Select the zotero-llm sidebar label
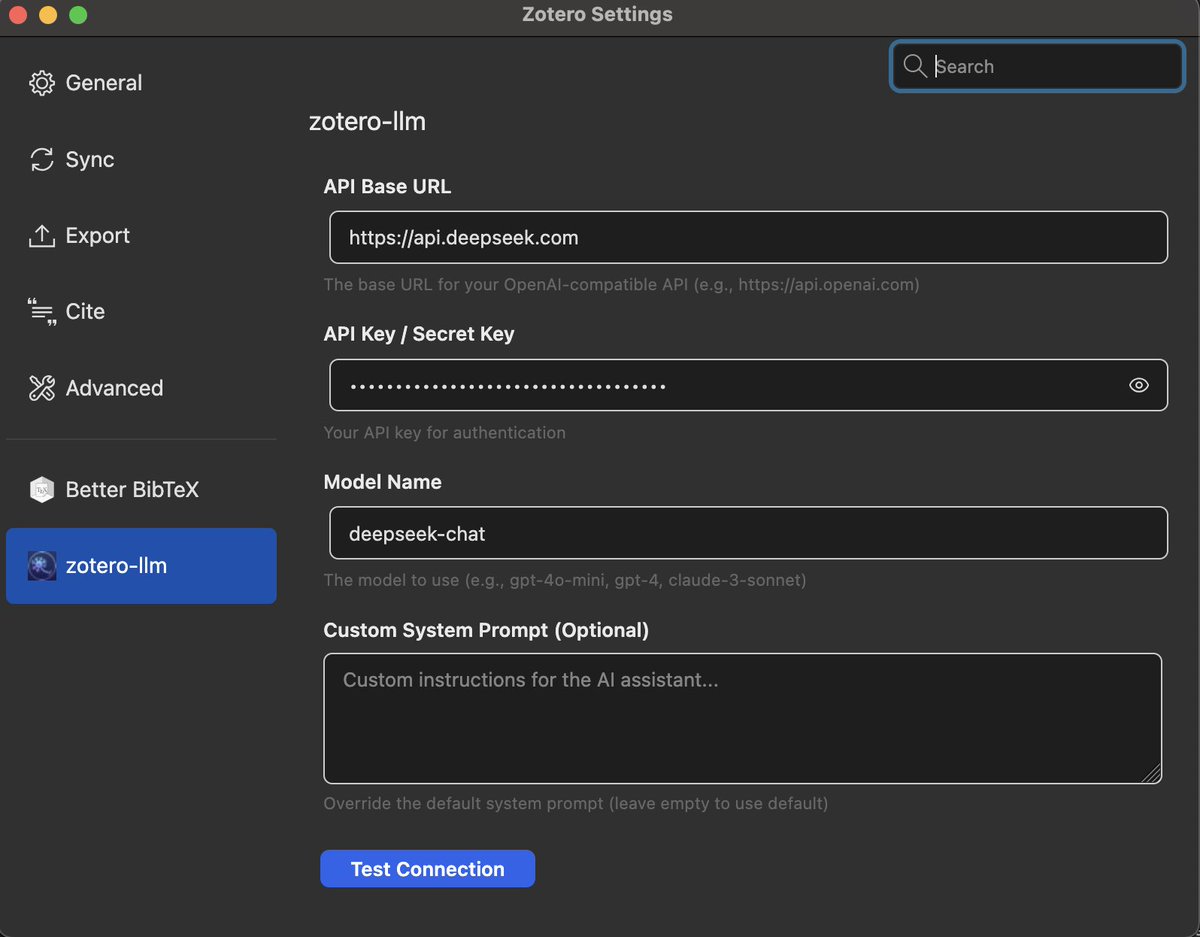The image size is (1200, 937). pyautogui.click(x=116, y=566)
